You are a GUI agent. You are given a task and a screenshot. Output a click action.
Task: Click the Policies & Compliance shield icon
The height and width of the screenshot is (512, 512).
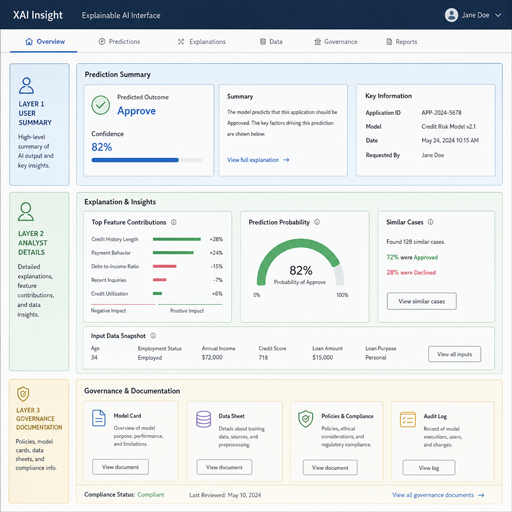[306, 419]
